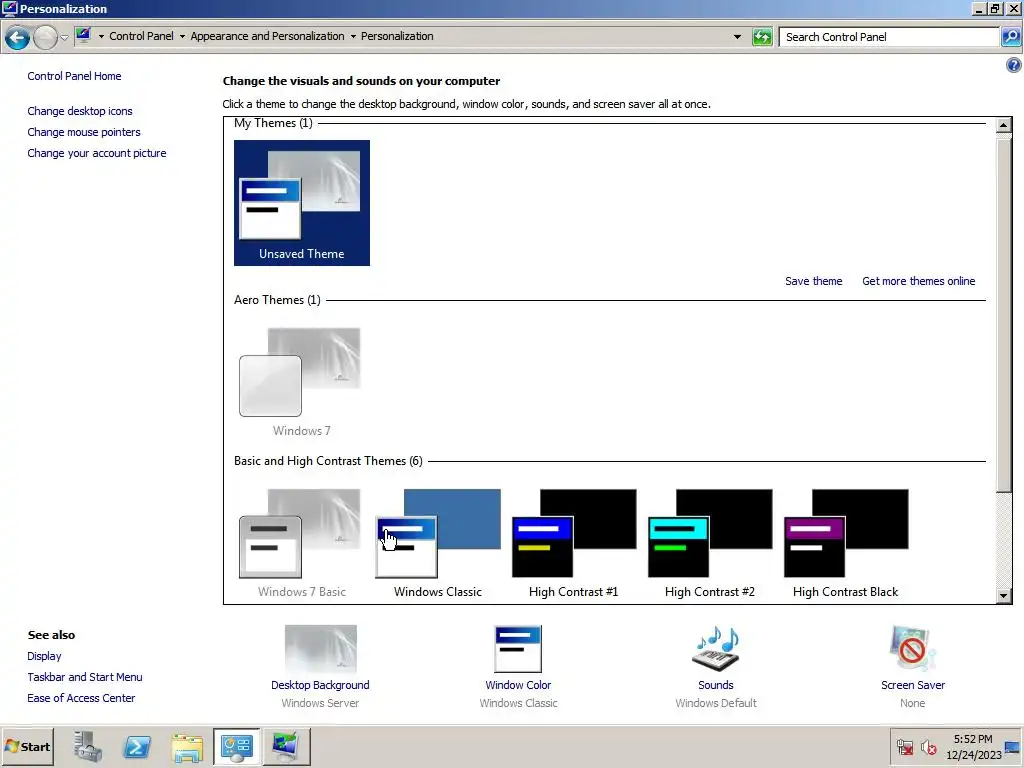Open the recent pages dropdown arrow

pyautogui.click(x=64, y=37)
